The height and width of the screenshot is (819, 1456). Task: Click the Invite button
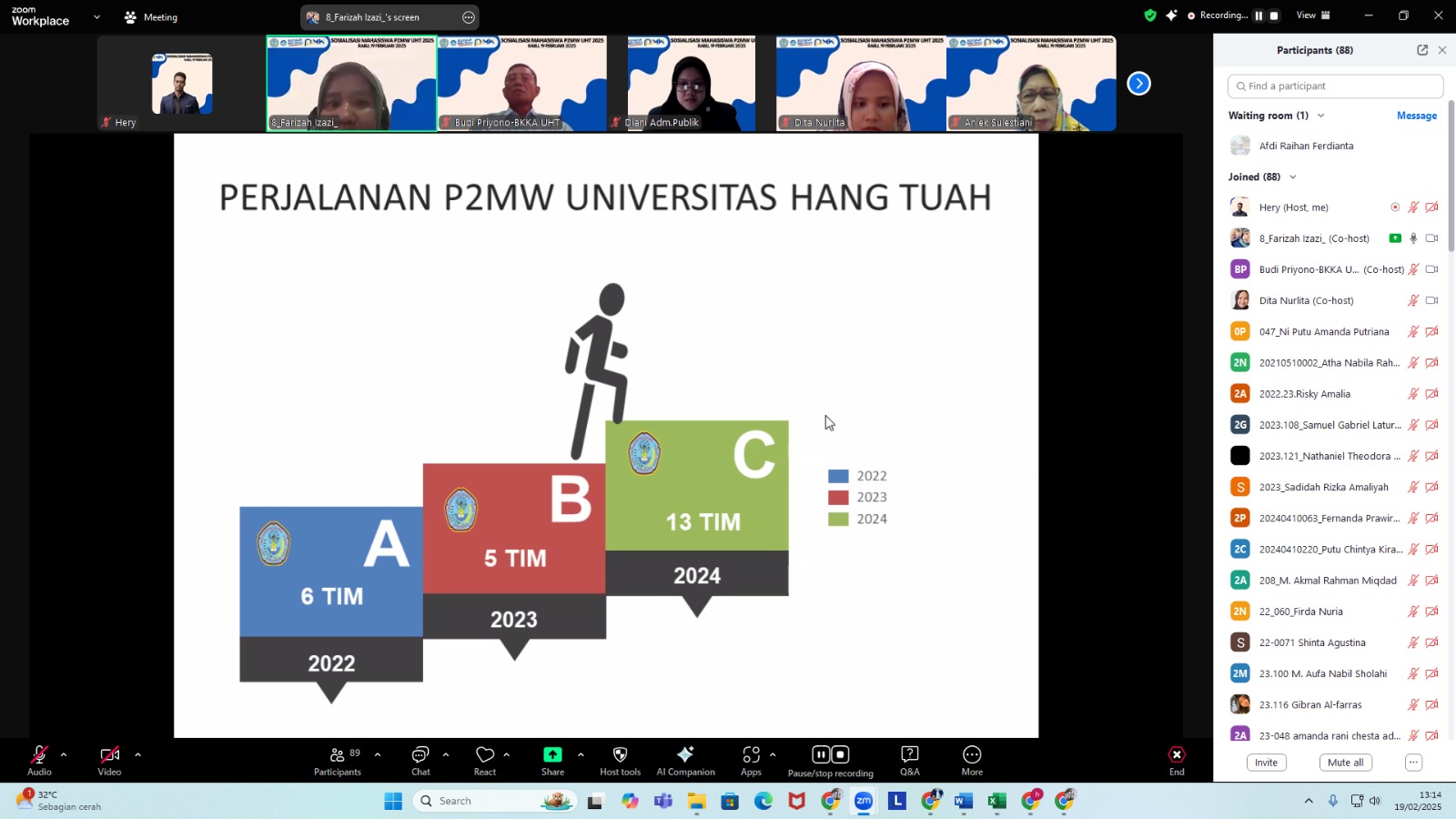click(x=1266, y=763)
